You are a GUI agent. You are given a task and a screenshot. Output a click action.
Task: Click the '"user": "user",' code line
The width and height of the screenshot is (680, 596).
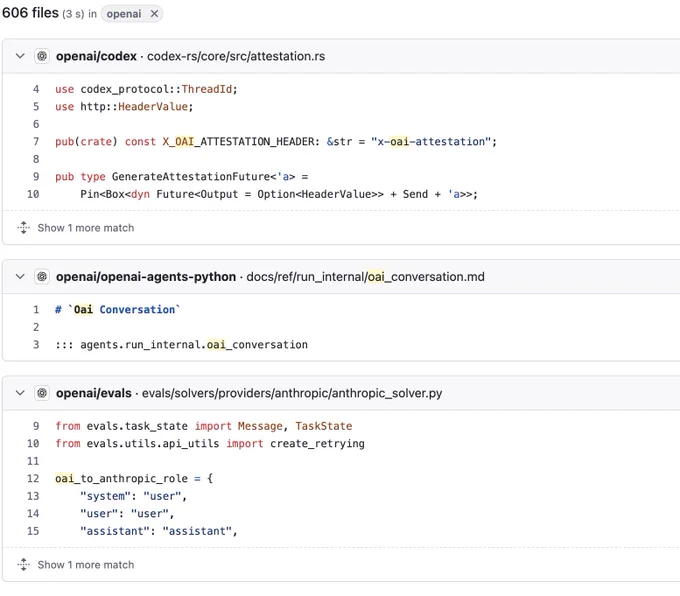tap(127, 514)
